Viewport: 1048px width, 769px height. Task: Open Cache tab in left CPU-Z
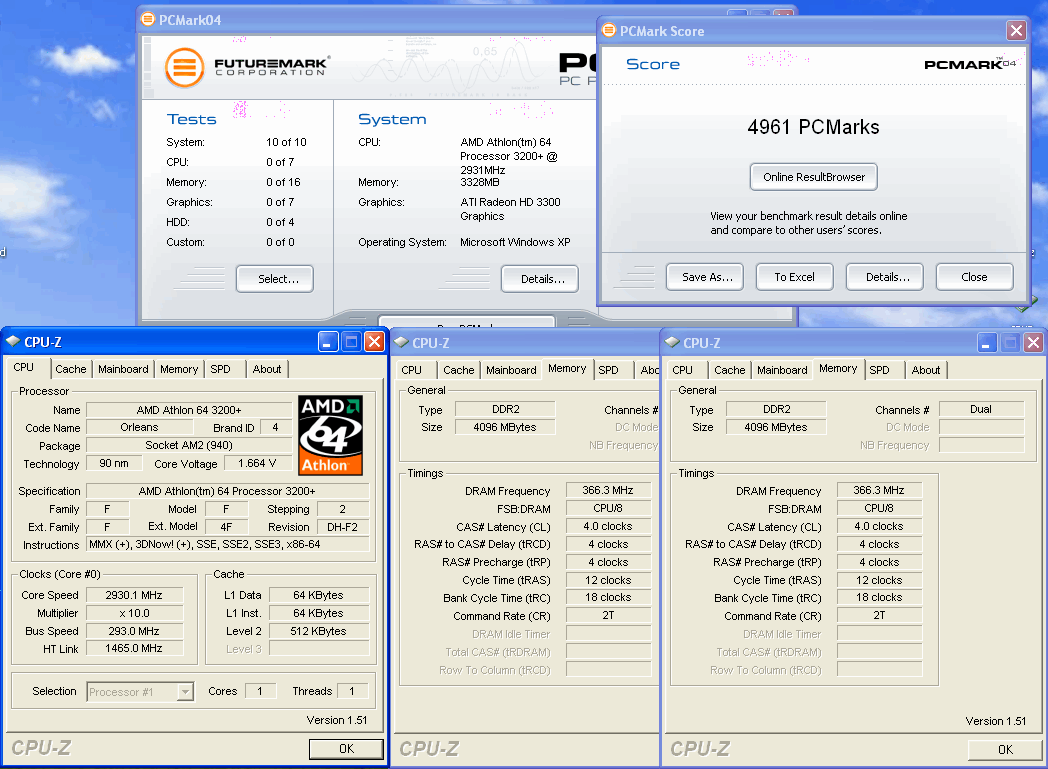coord(70,369)
